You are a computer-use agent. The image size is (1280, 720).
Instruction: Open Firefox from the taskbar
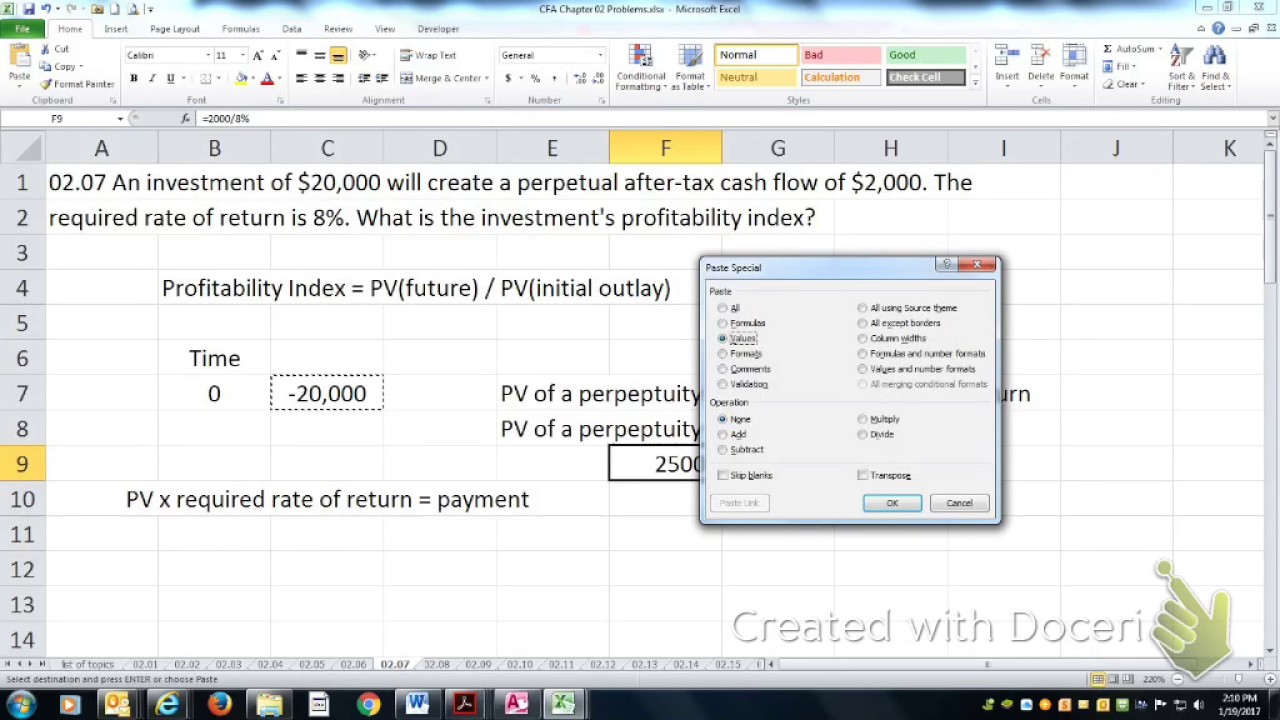(x=219, y=704)
